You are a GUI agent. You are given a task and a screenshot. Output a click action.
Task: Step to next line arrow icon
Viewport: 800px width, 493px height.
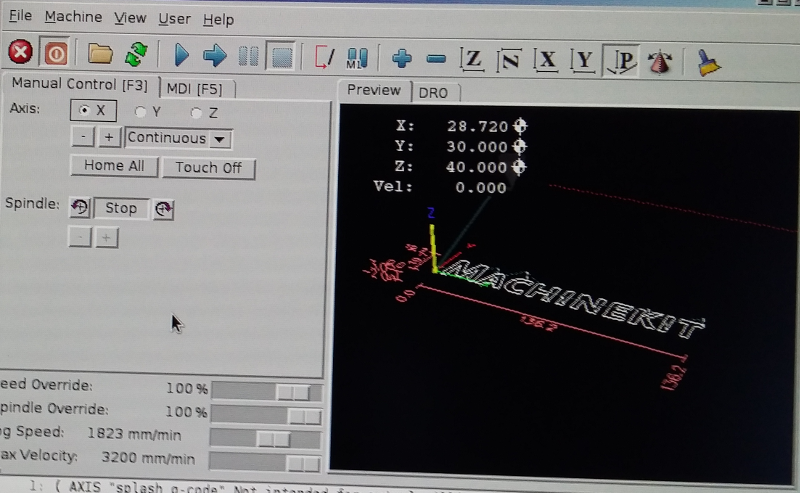coord(215,56)
